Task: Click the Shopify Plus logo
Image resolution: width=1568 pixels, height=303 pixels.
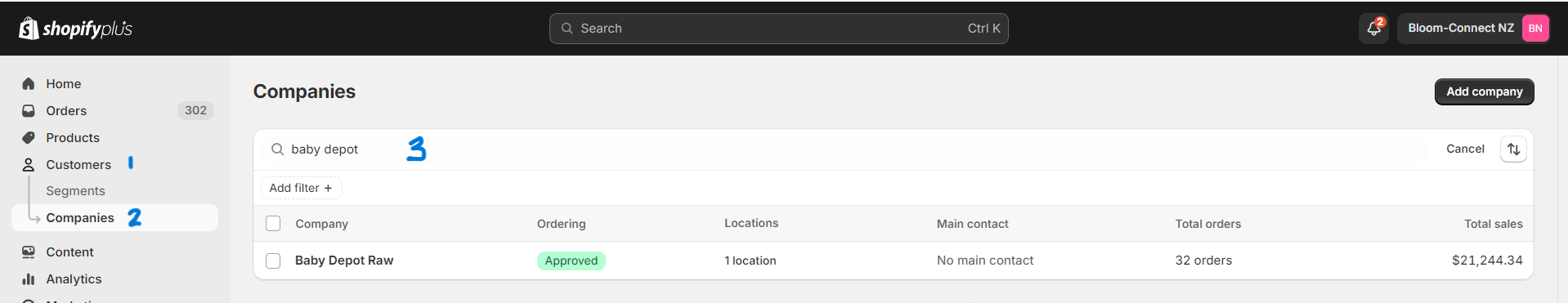Action: 75,29
